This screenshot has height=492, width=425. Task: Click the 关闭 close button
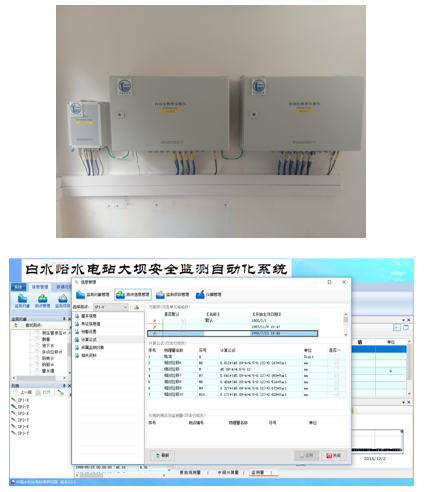pyautogui.click(x=333, y=455)
